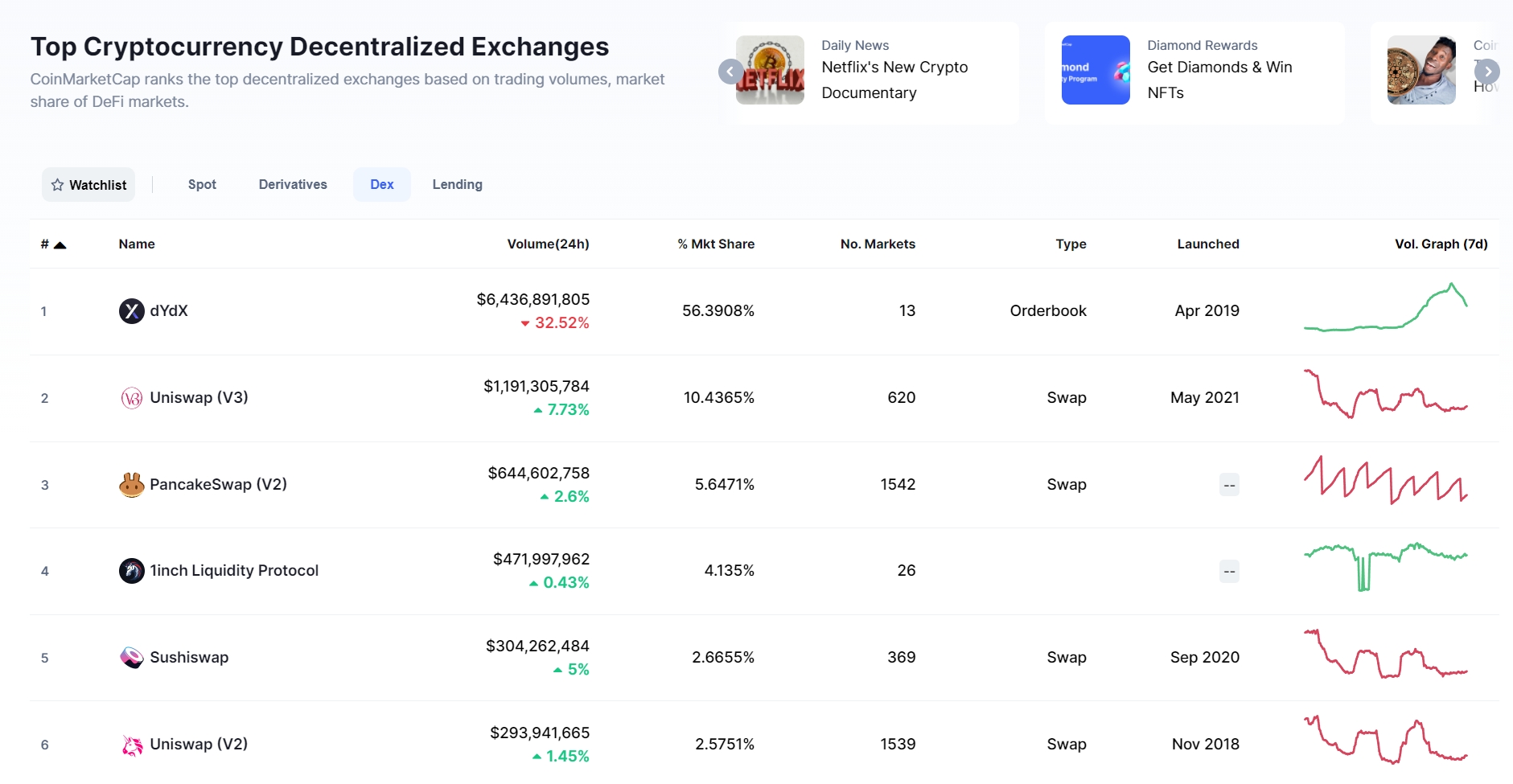1513x784 pixels.
Task: Click the dYdX exchange logo icon
Action: pyautogui.click(x=132, y=311)
